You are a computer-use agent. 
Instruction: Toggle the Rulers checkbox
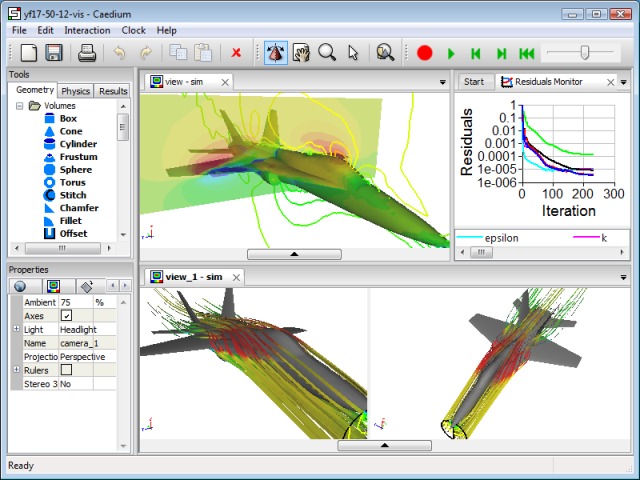tap(66, 370)
